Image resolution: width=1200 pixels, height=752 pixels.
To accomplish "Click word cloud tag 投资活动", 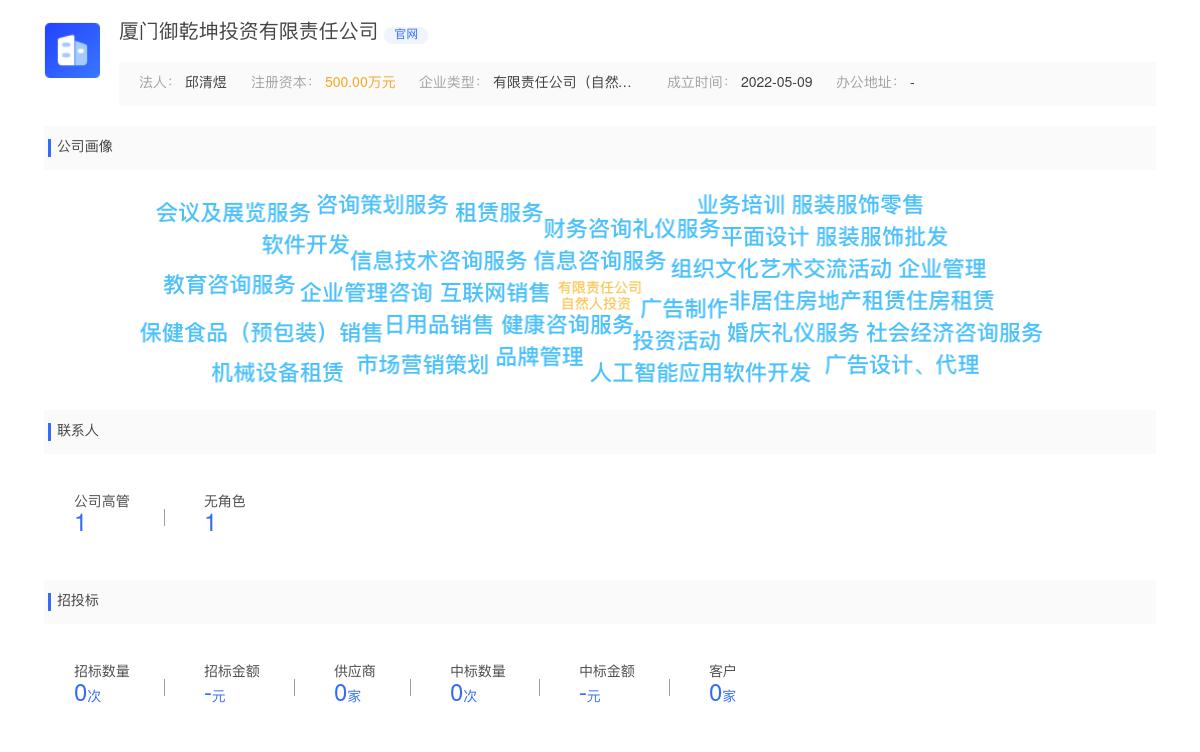I will tap(676, 341).
